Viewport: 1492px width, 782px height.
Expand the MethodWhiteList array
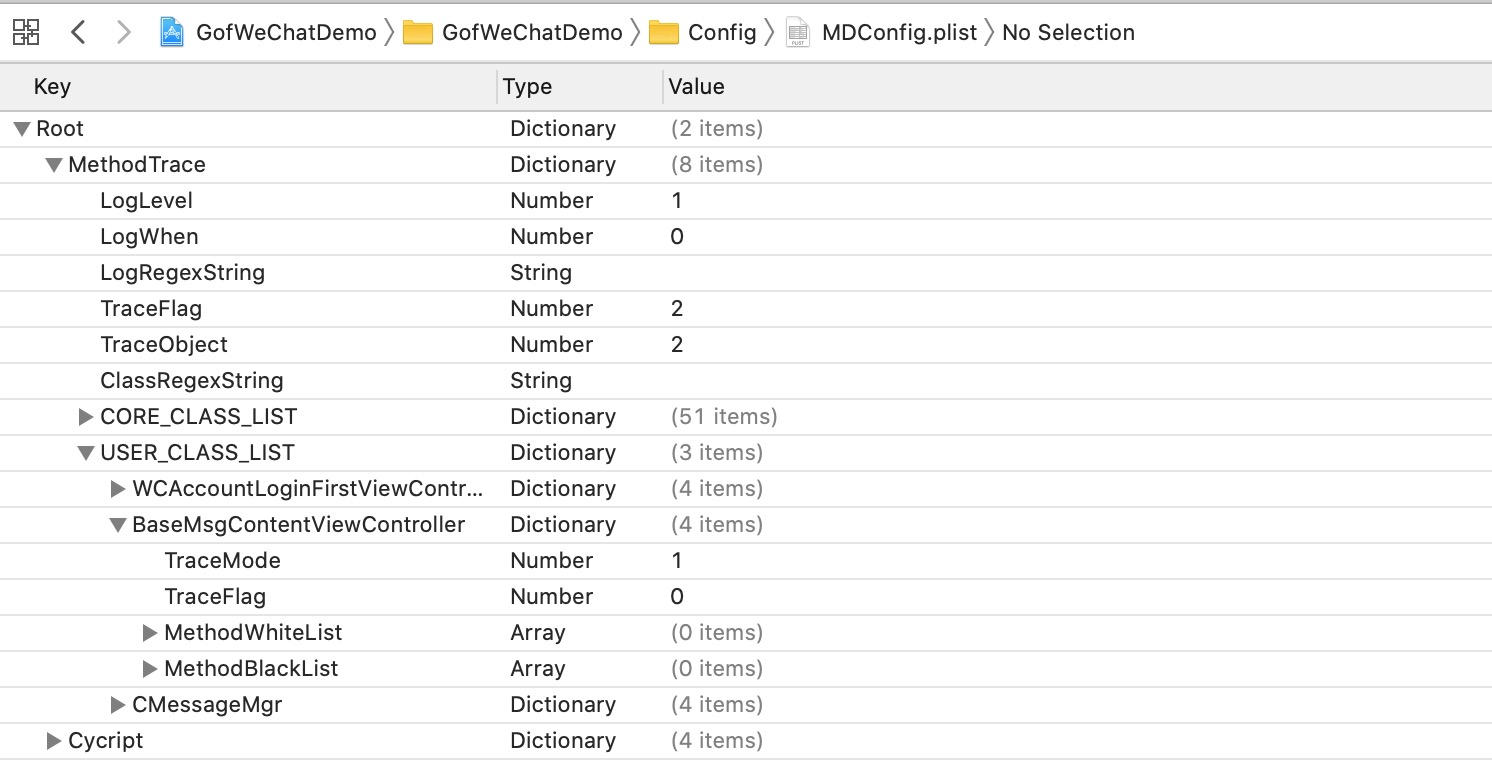coord(150,632)
